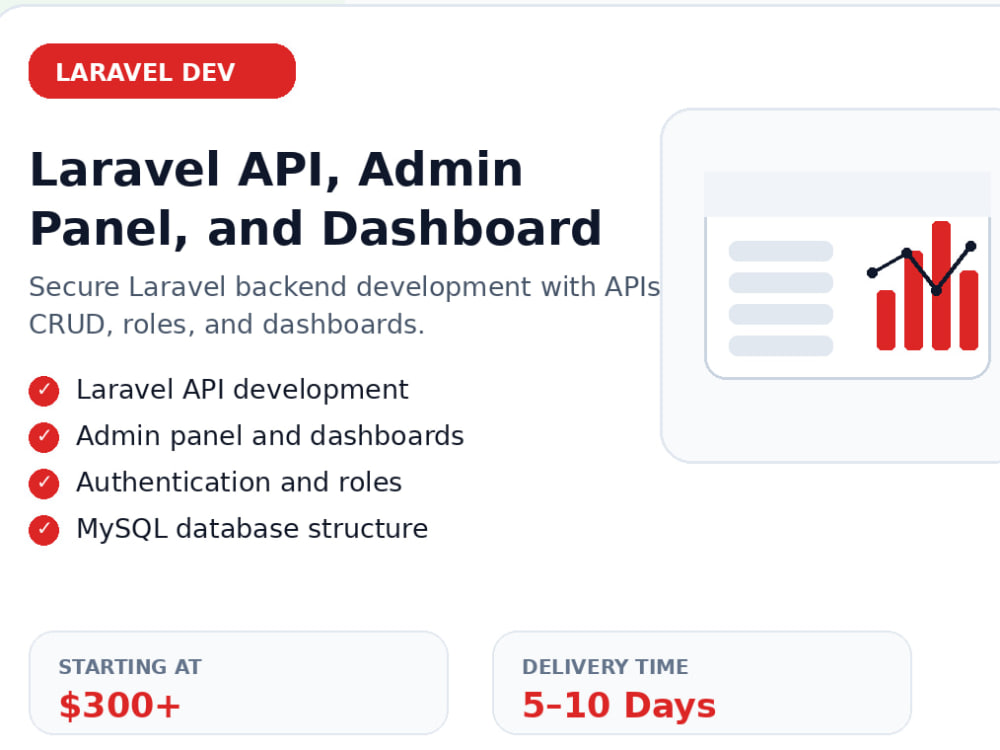Click the STARTING AT label
Screen dimensions: 1000x750
pyautogui.click(x=130, y=666)
